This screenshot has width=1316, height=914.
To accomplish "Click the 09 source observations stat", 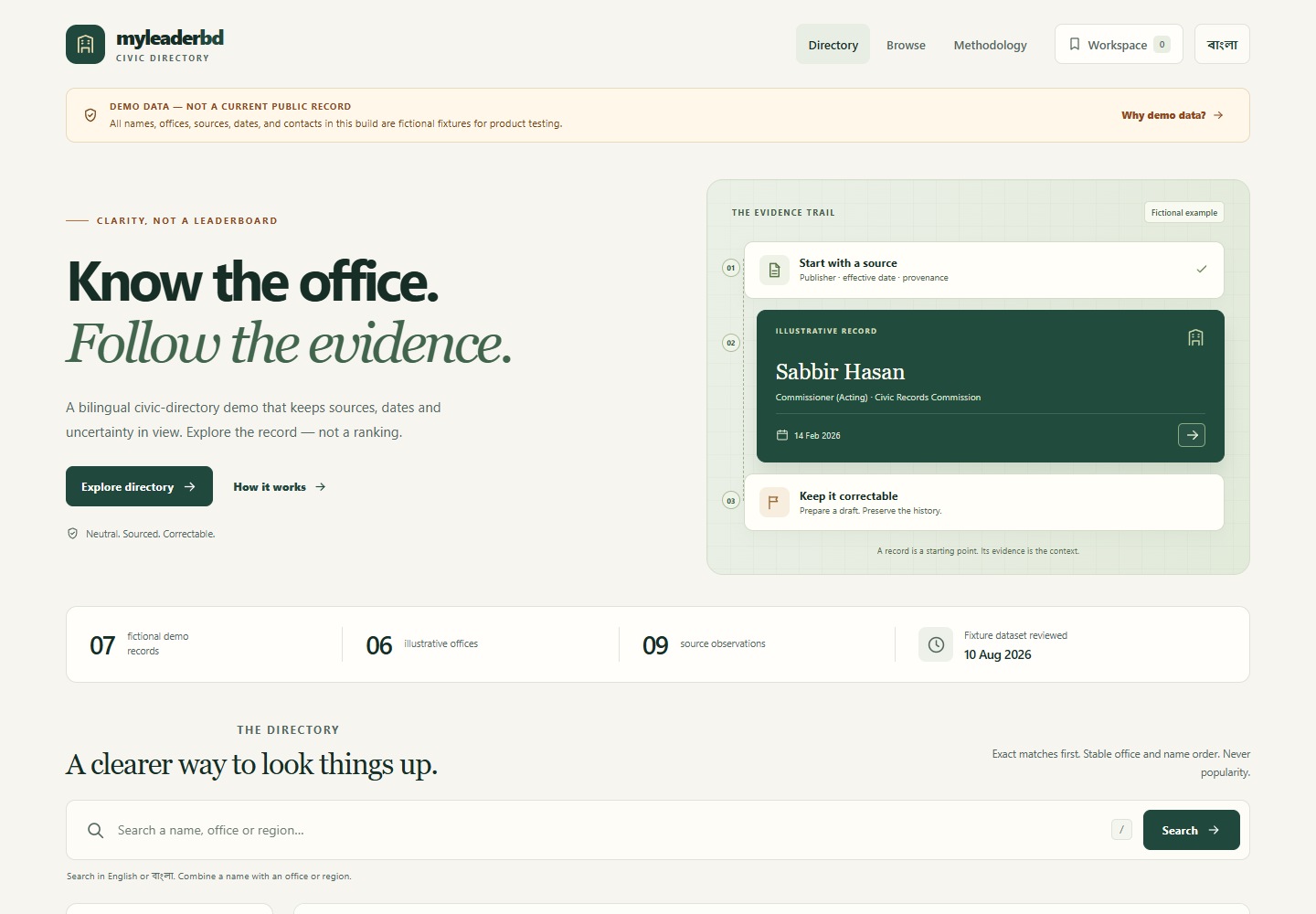I will pos(704,644).
